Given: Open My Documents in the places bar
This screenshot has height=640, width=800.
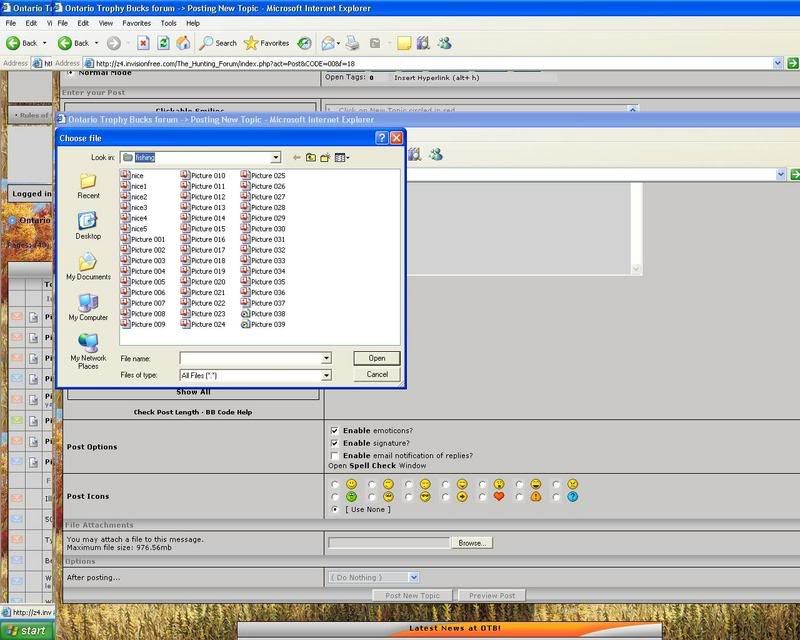Looking at the screenshot, I should 88,266.
